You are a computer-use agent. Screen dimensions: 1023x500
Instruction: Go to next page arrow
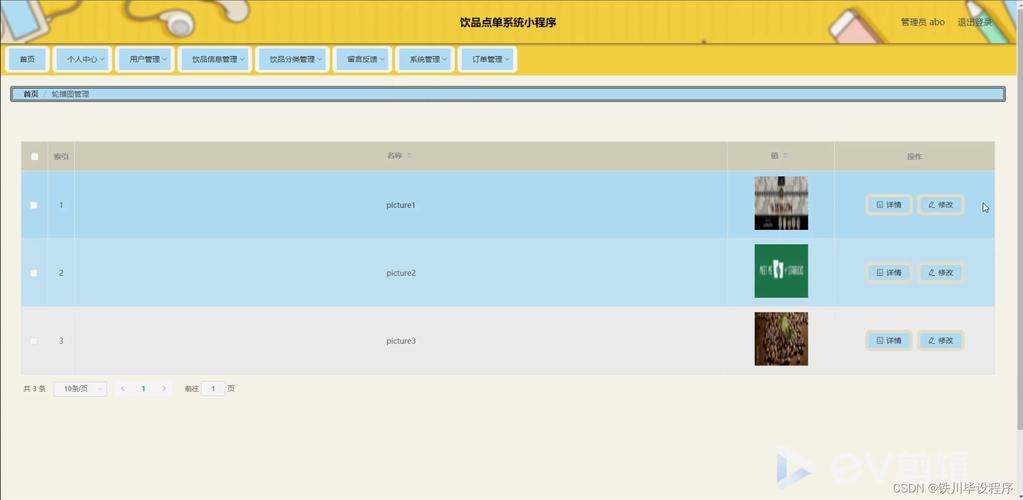tap(164, 389)
